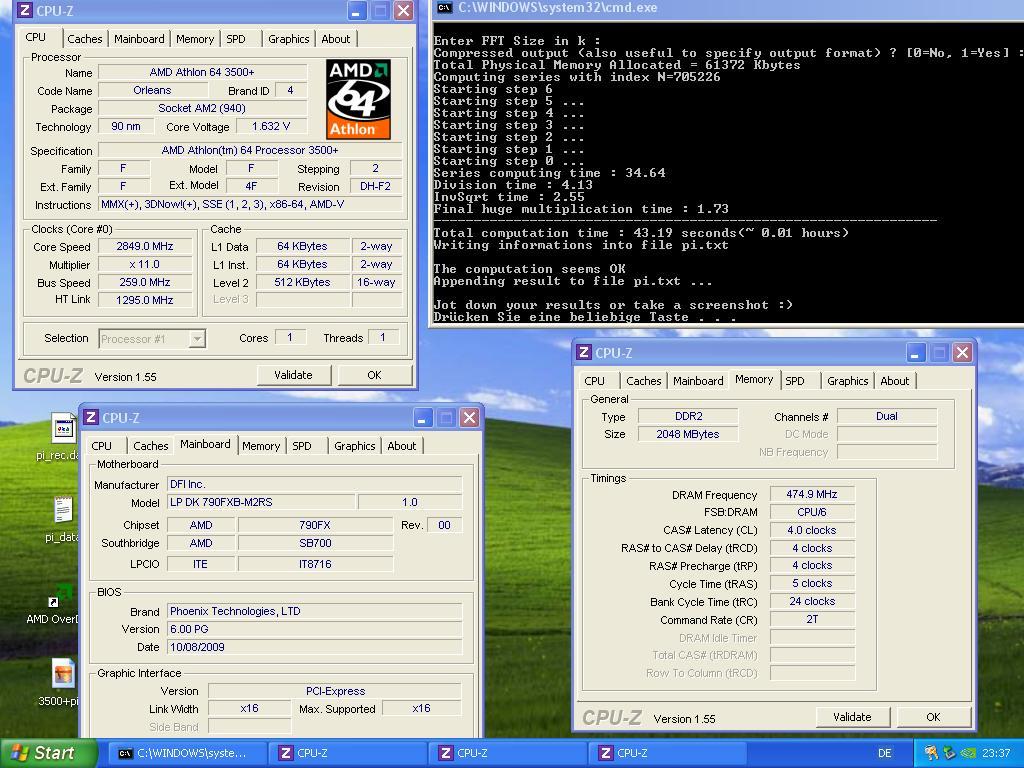Open the Start menu
1024x768 pixels.
click(x=47, y=753)
